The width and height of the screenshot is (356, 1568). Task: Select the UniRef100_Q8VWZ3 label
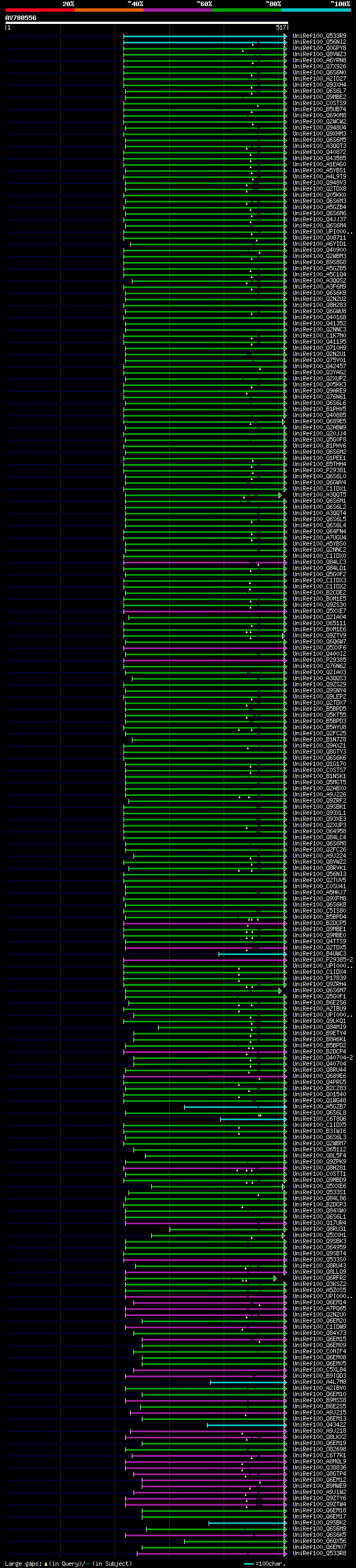[319, 54]
